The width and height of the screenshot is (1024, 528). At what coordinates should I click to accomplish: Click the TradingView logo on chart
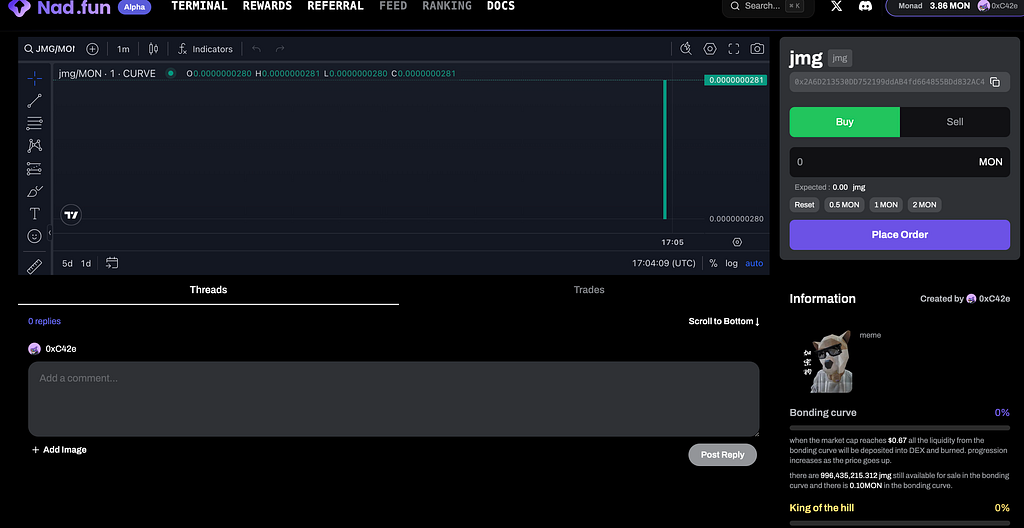coord(71,215)
